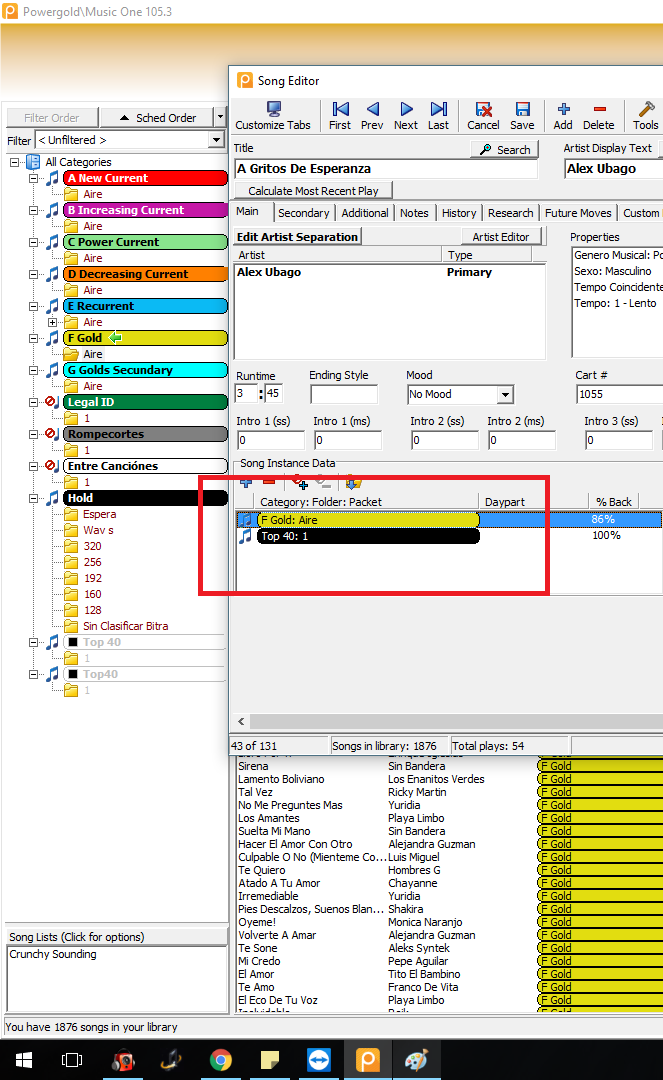Click the Search title button

tap(505, 149)
